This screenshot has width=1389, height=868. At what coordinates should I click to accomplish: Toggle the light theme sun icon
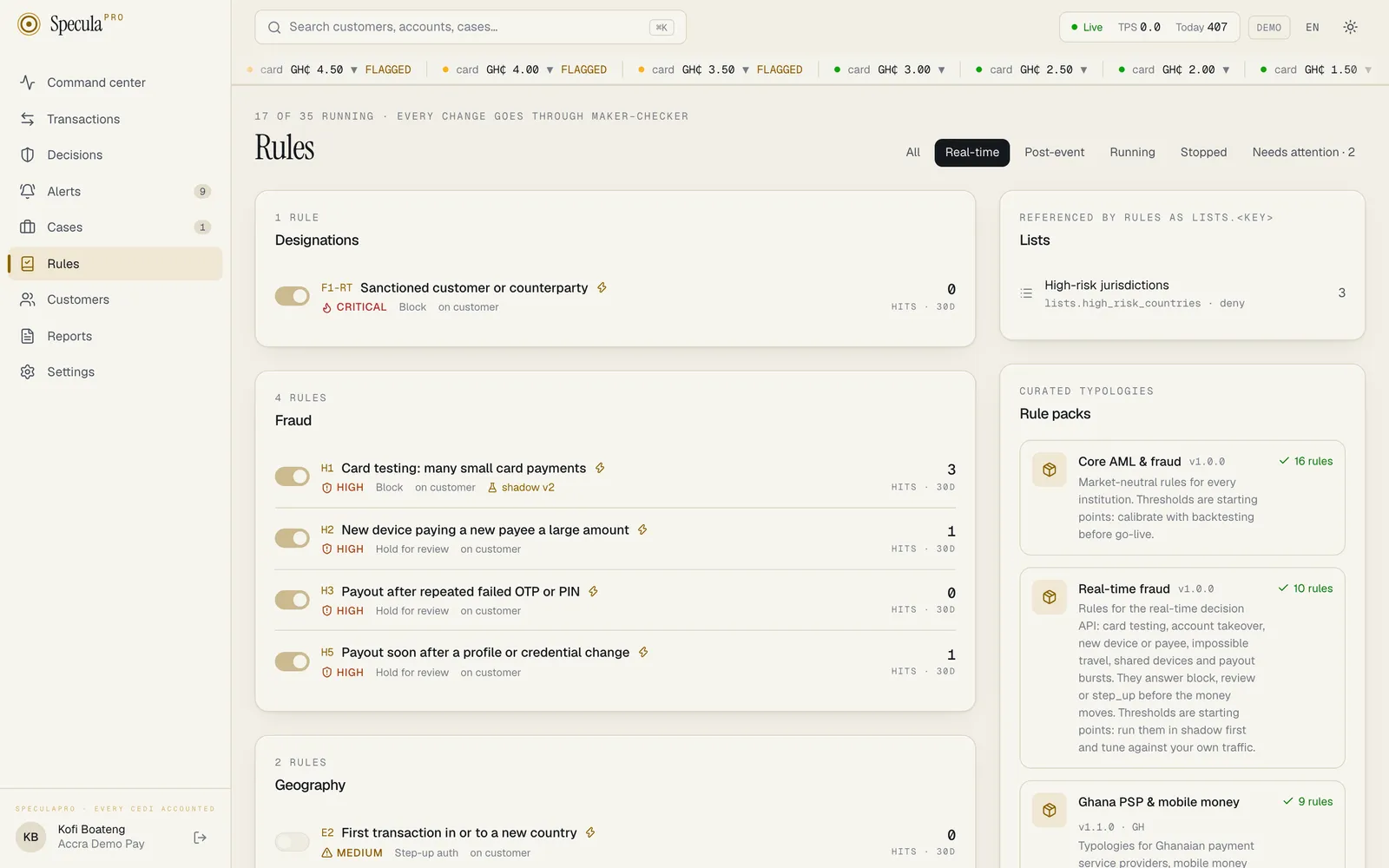click(x=1350, y=27)
